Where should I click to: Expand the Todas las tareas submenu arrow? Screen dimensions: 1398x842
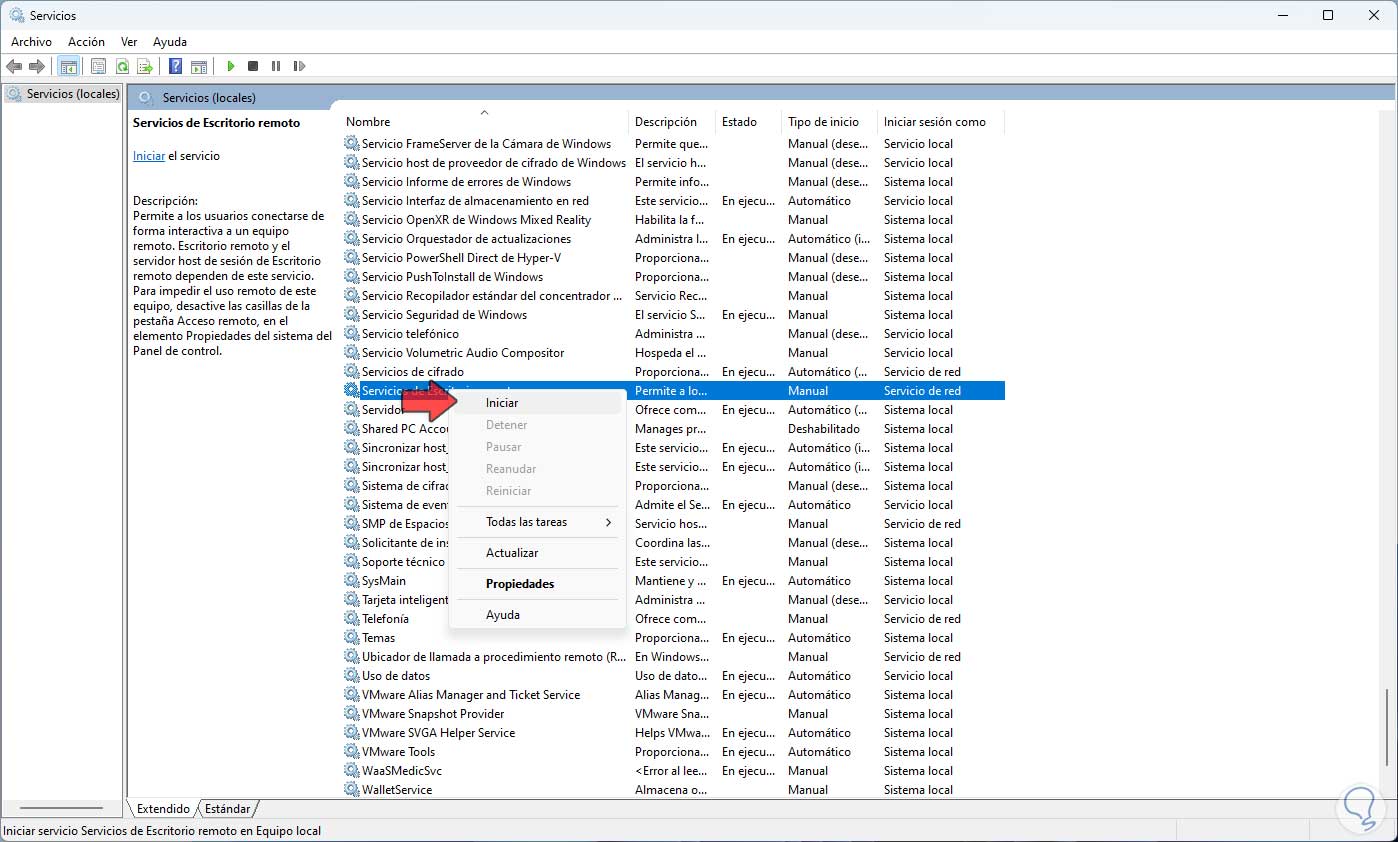608,522
